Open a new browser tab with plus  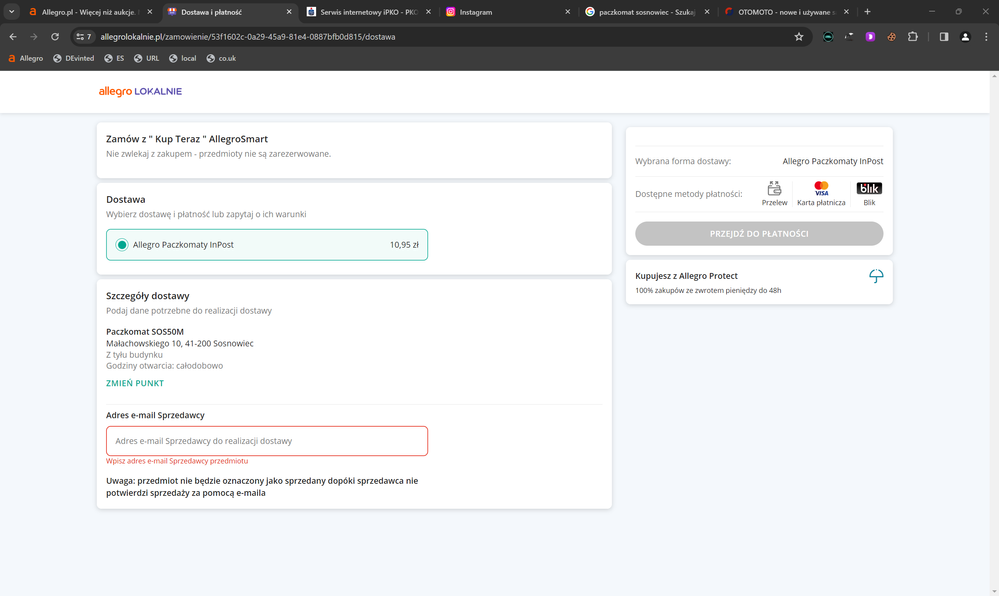pyautogui.click(x=867, y=11)
